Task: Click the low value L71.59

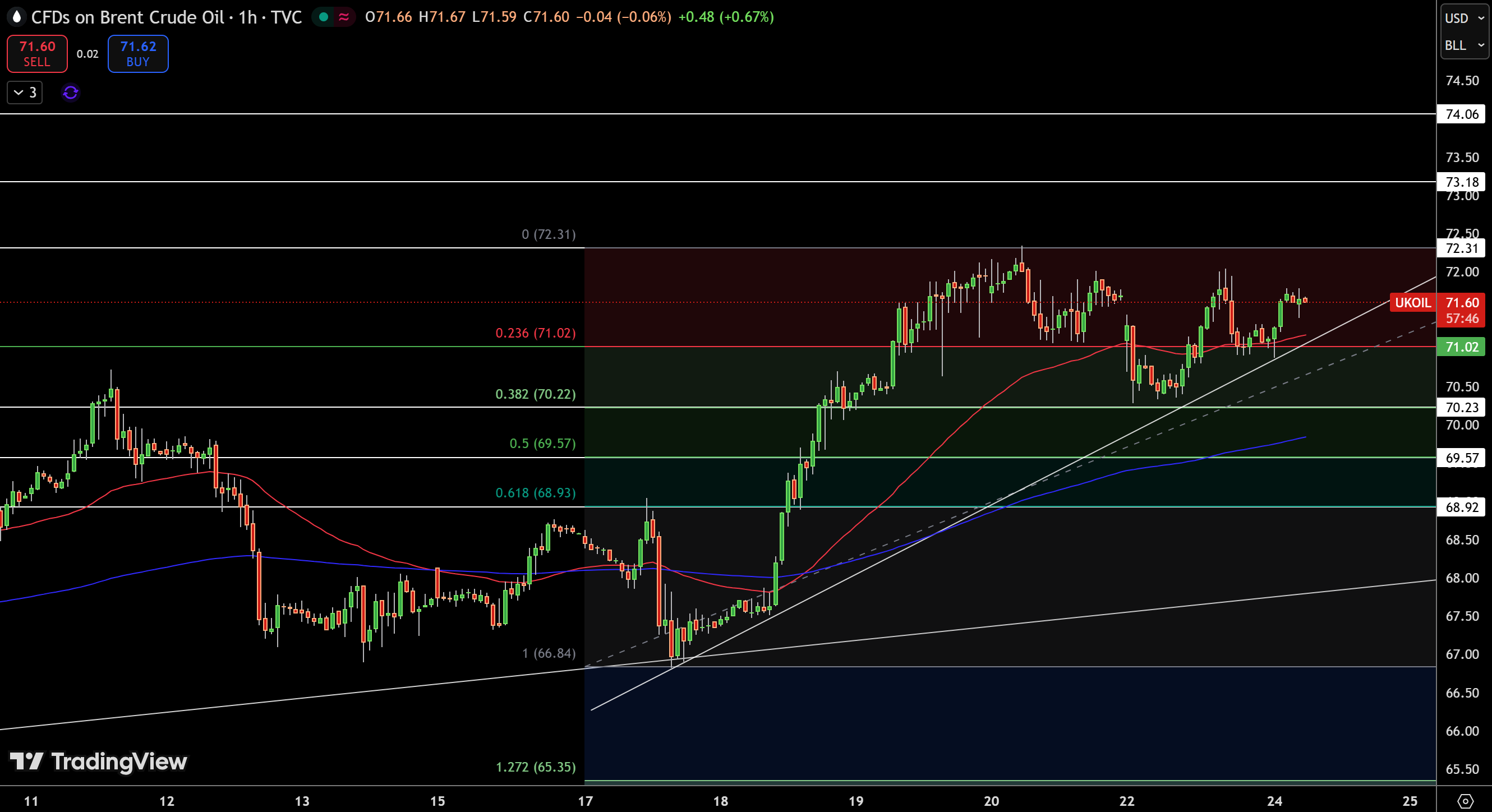Action: [494, 17]
